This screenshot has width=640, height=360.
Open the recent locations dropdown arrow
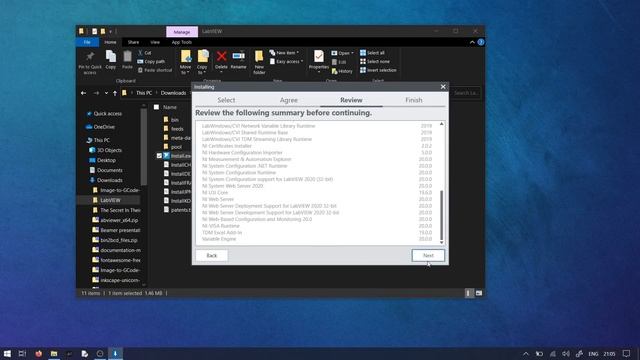[x=106, y=93]
